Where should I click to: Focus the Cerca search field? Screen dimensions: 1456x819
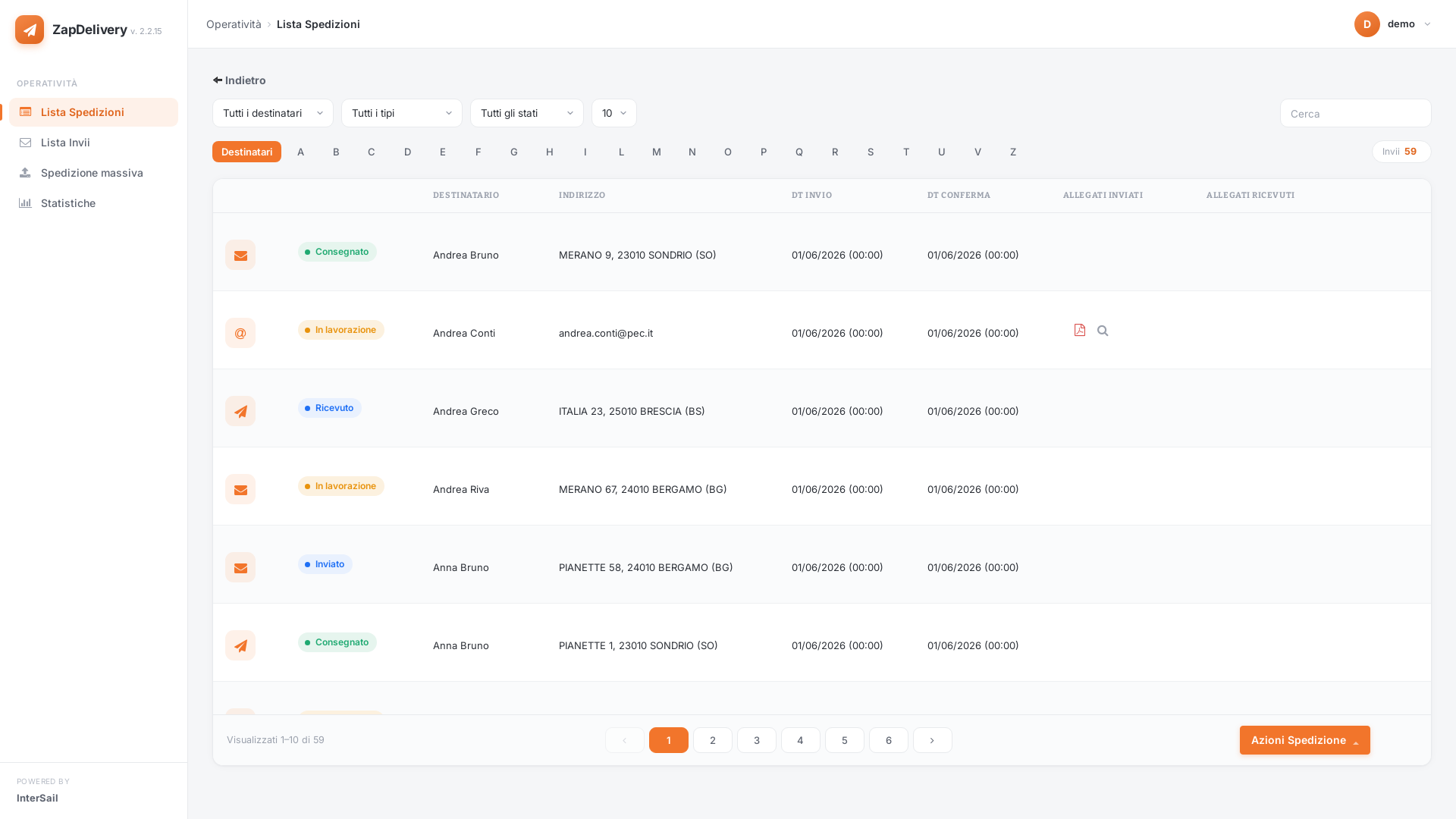tap(1356, 113)
